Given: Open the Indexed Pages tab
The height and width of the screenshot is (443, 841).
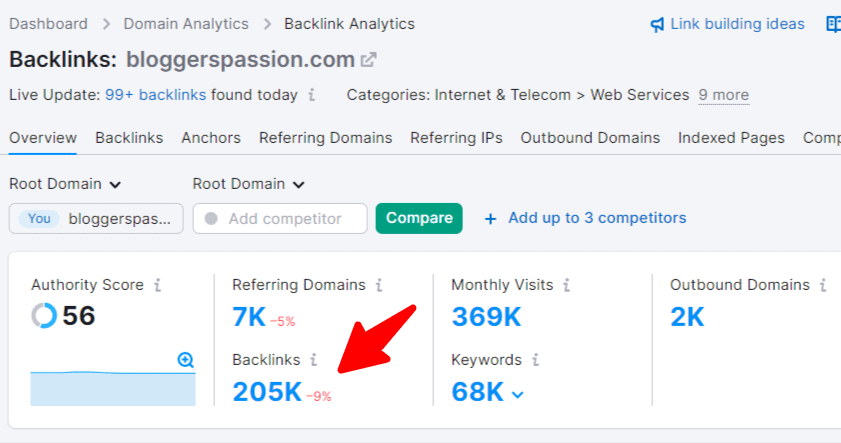Looking at the screenshot, I should (731, 138).
